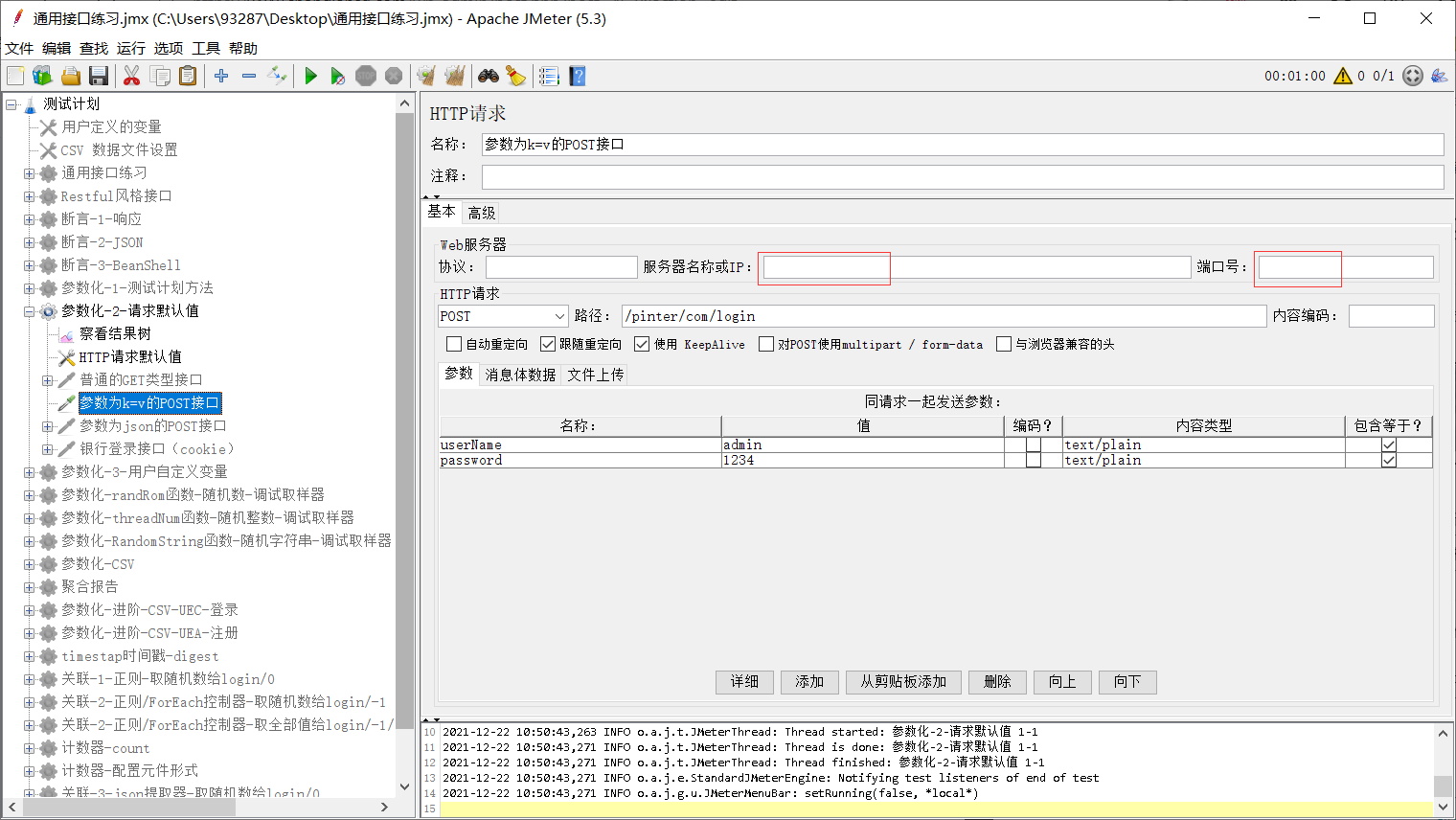Collapse all nodes with the minus icon

pos(249,76)
